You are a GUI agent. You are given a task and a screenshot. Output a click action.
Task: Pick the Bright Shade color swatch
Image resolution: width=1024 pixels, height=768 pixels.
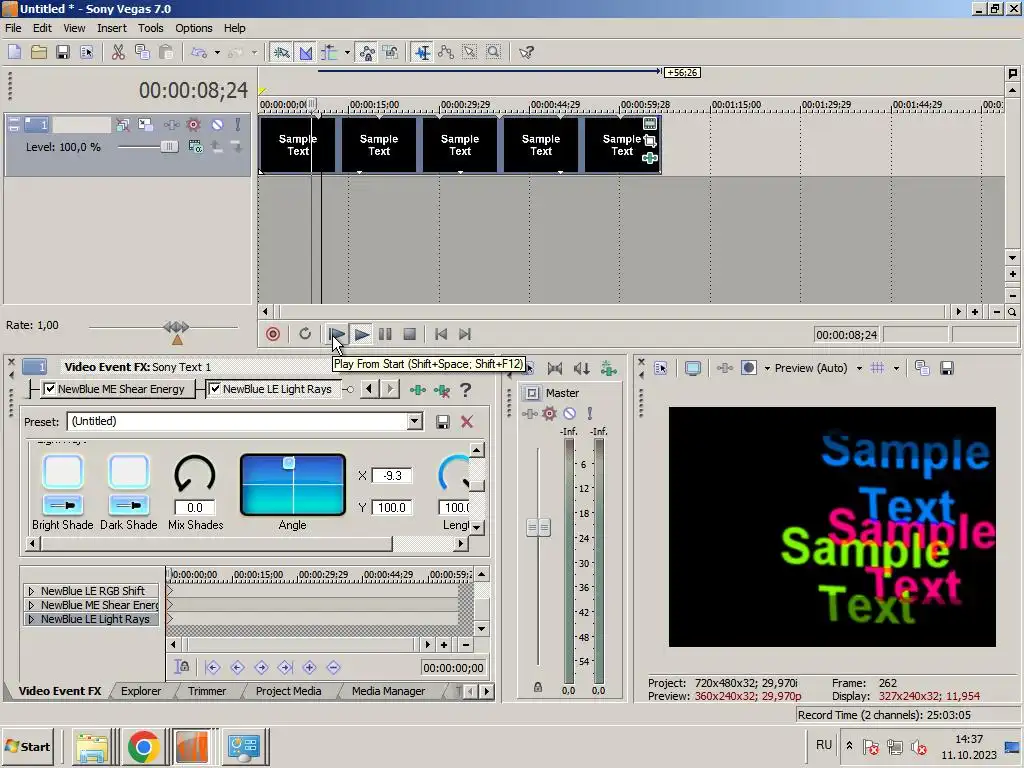click(63, 472)
